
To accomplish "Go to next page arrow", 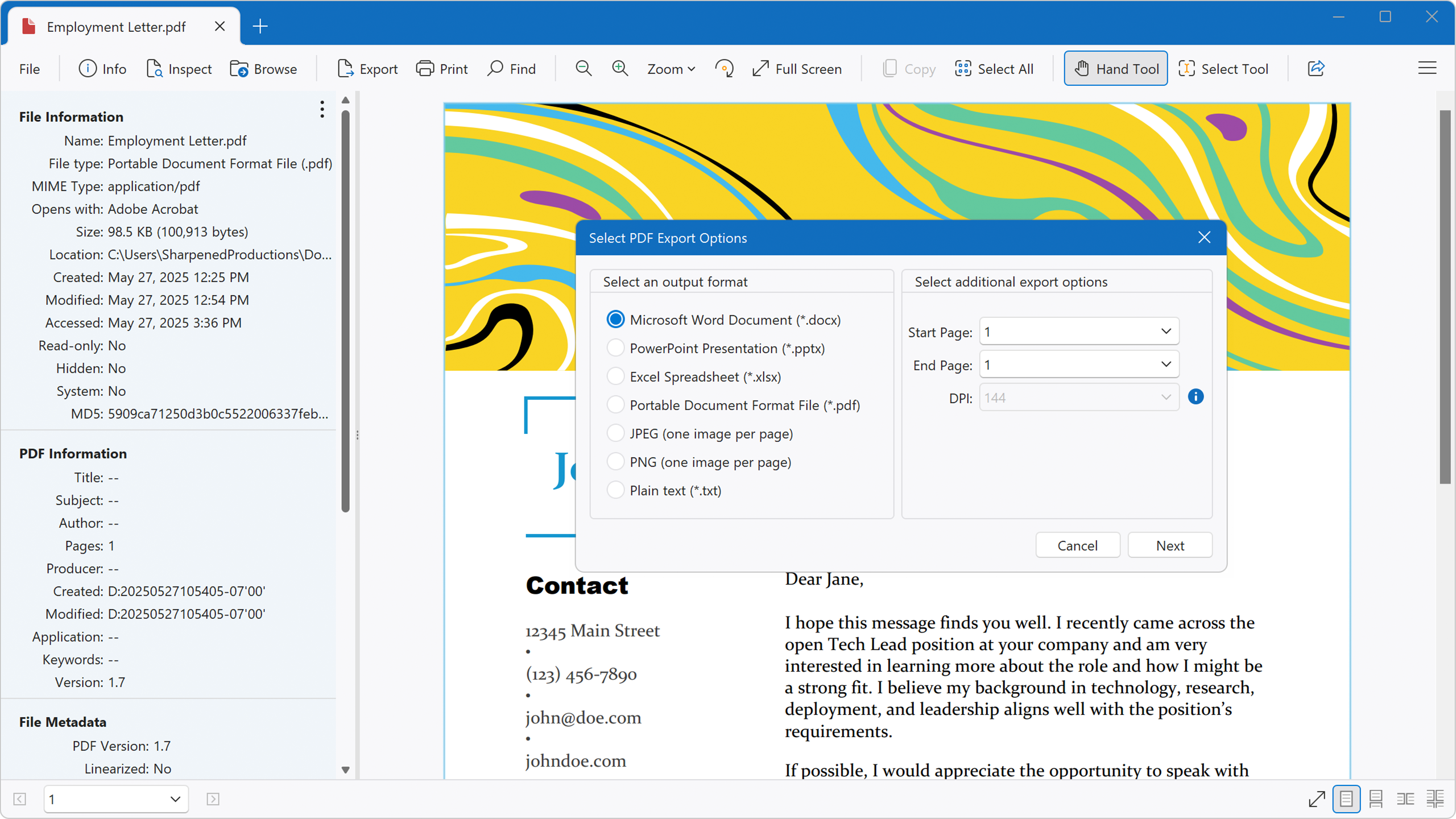I will (x=213, y=799).
